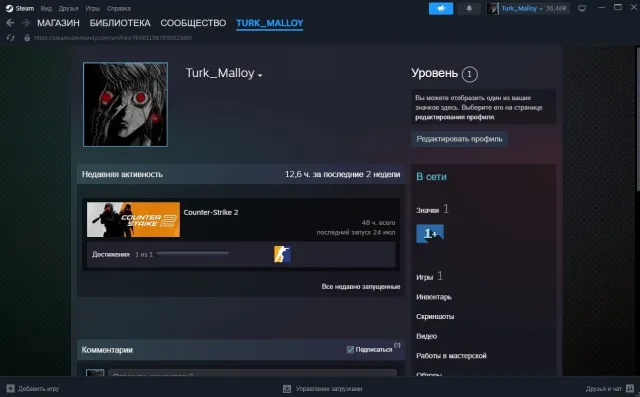
Task: Click the question mark next to Подписаться
Action: (397, 345)
